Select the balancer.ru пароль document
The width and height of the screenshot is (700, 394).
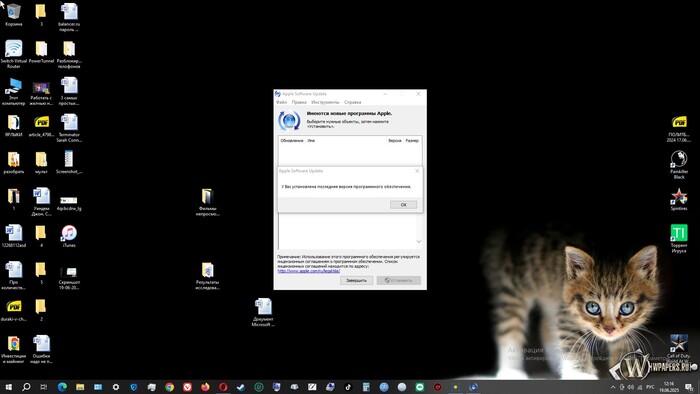(x=69, y=17)
